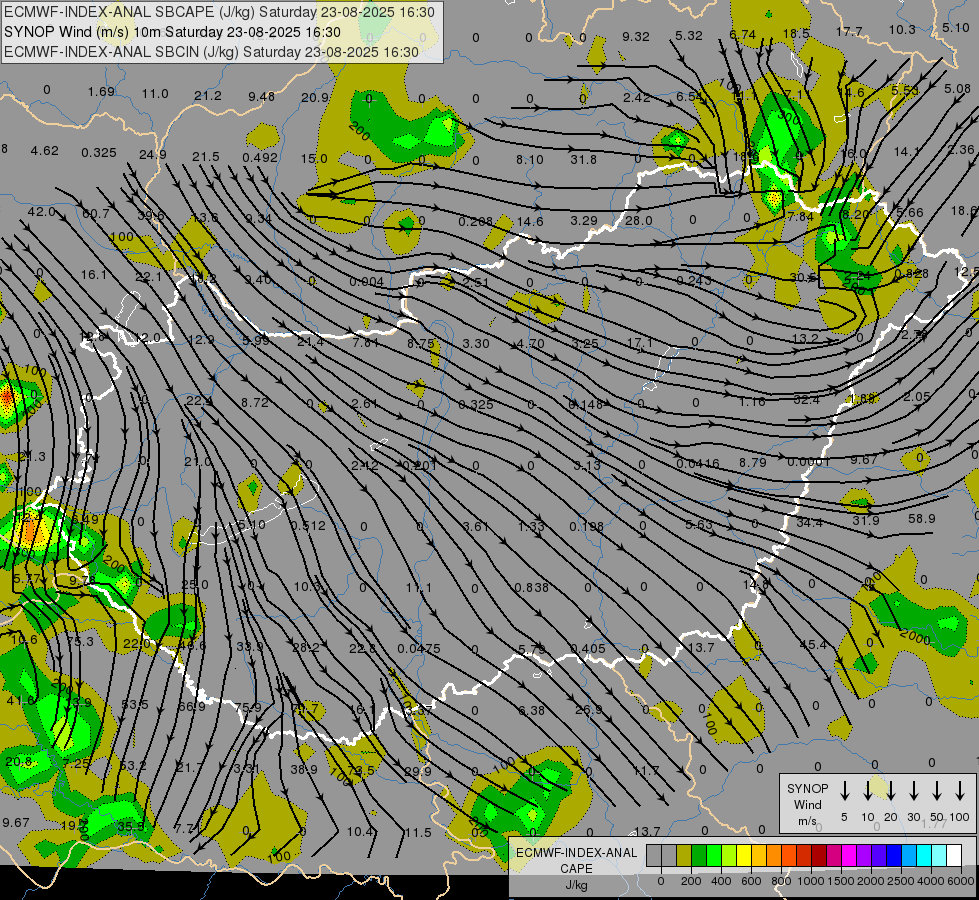Click the map value 0.208
Screen dimensions: 979x900
click(x=475, y=221)
